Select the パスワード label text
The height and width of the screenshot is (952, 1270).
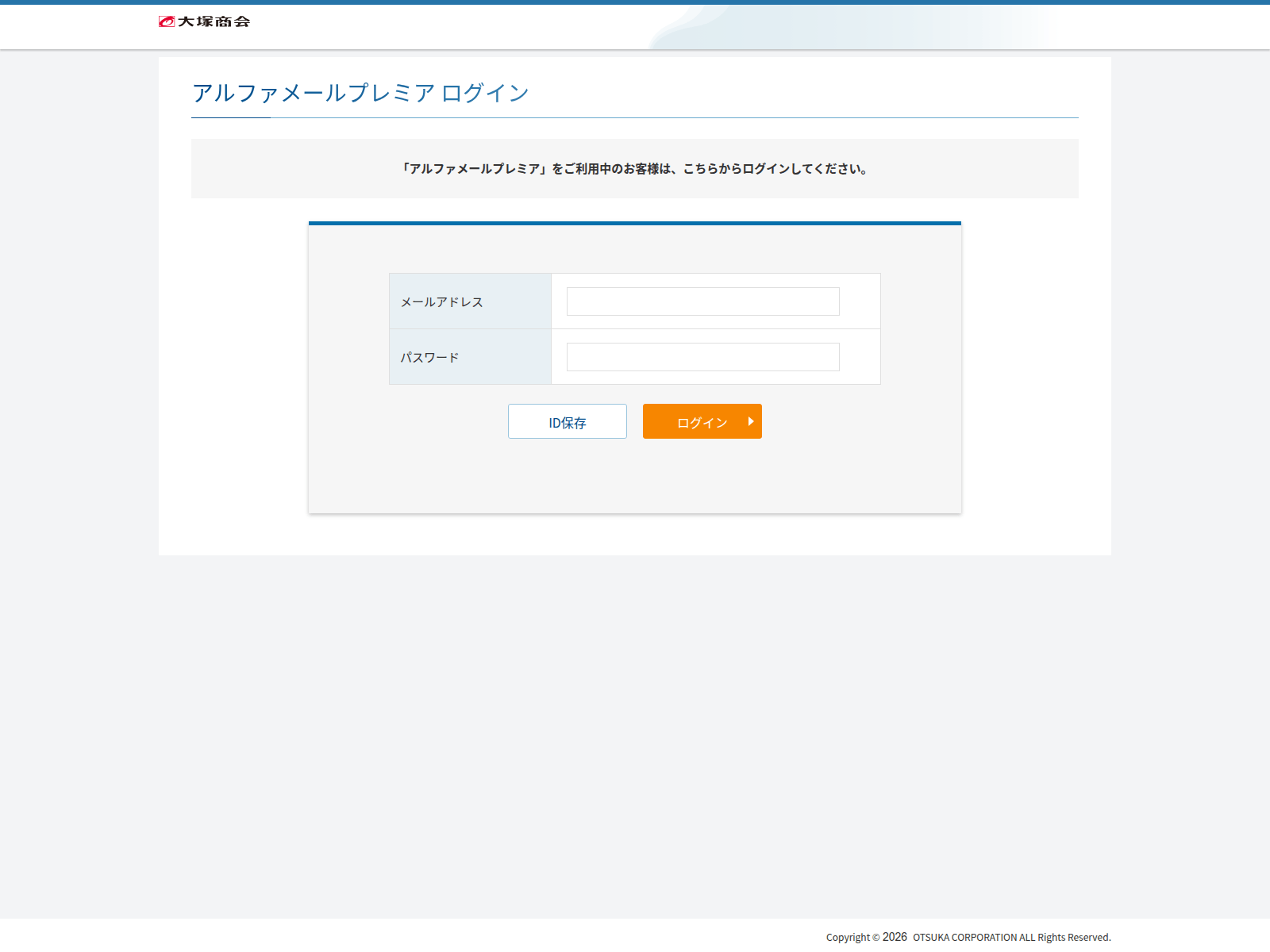429,358
